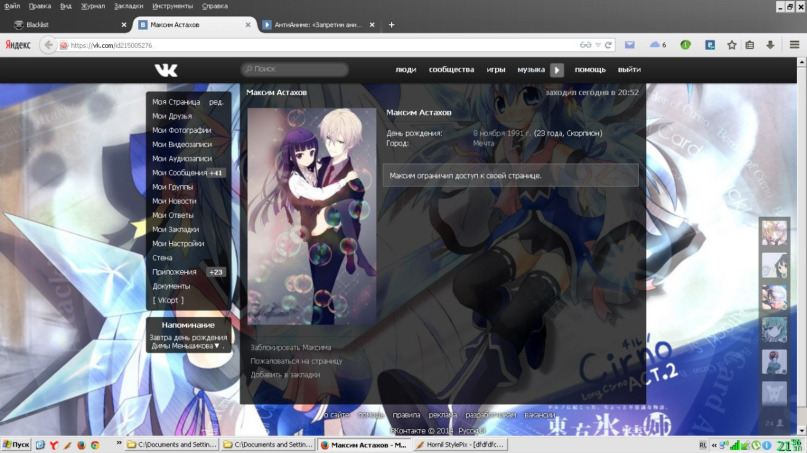Click ред. edit link next to Моя Страница
Viewport: 807px width, 453px height.
(216, 102)
